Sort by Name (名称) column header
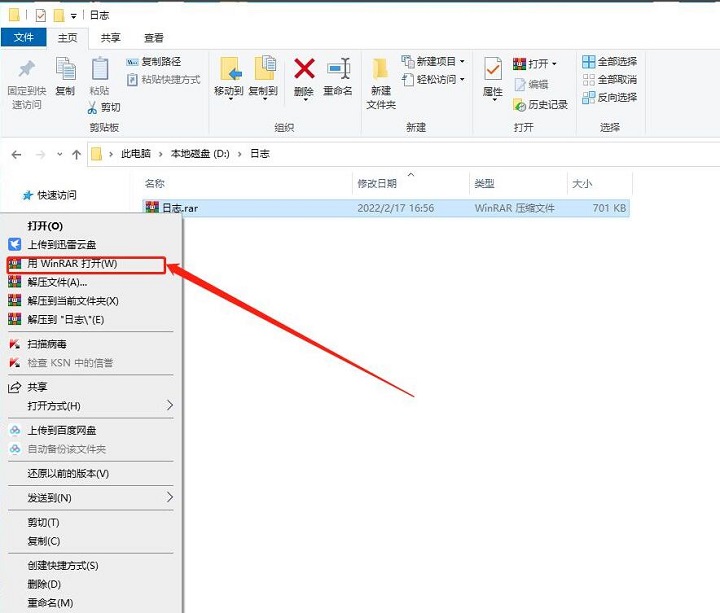720x613 pixels. click(x=247, y=184)
